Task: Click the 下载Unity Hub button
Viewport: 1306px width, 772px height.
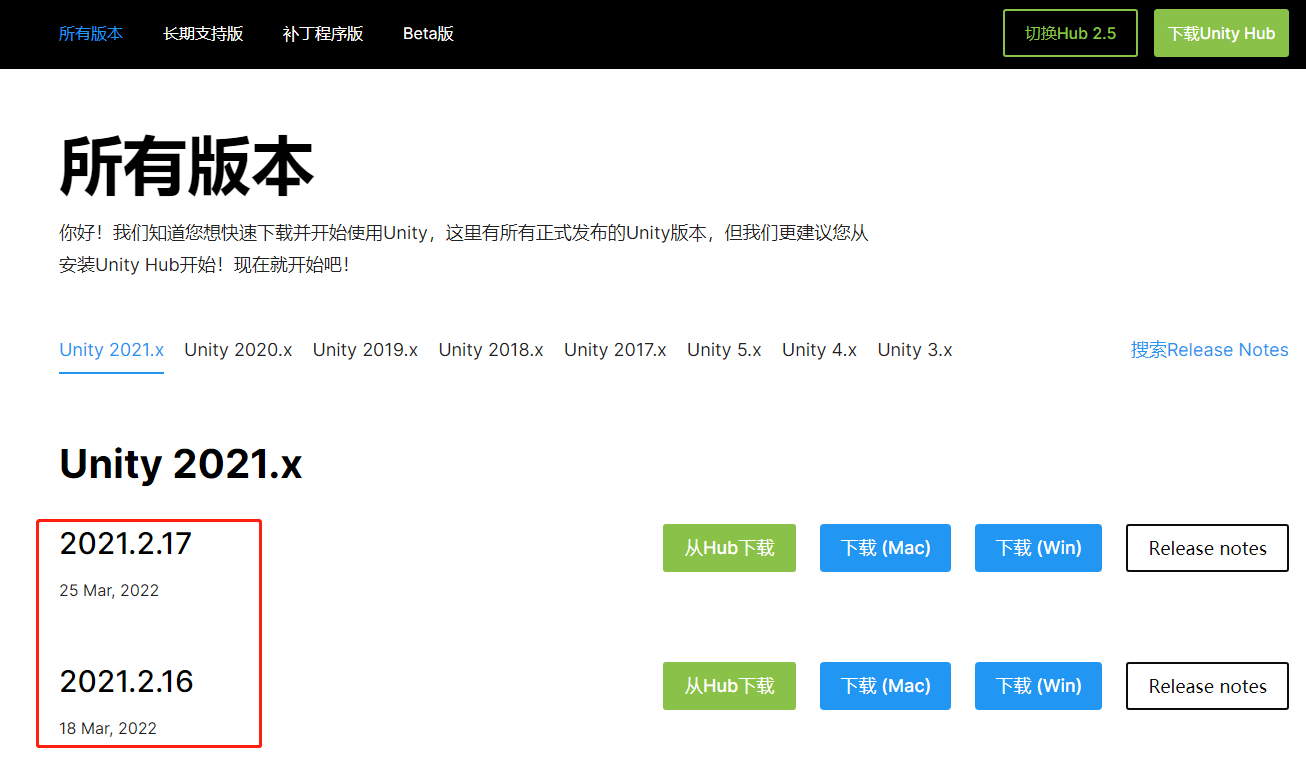Action: 1221,33
